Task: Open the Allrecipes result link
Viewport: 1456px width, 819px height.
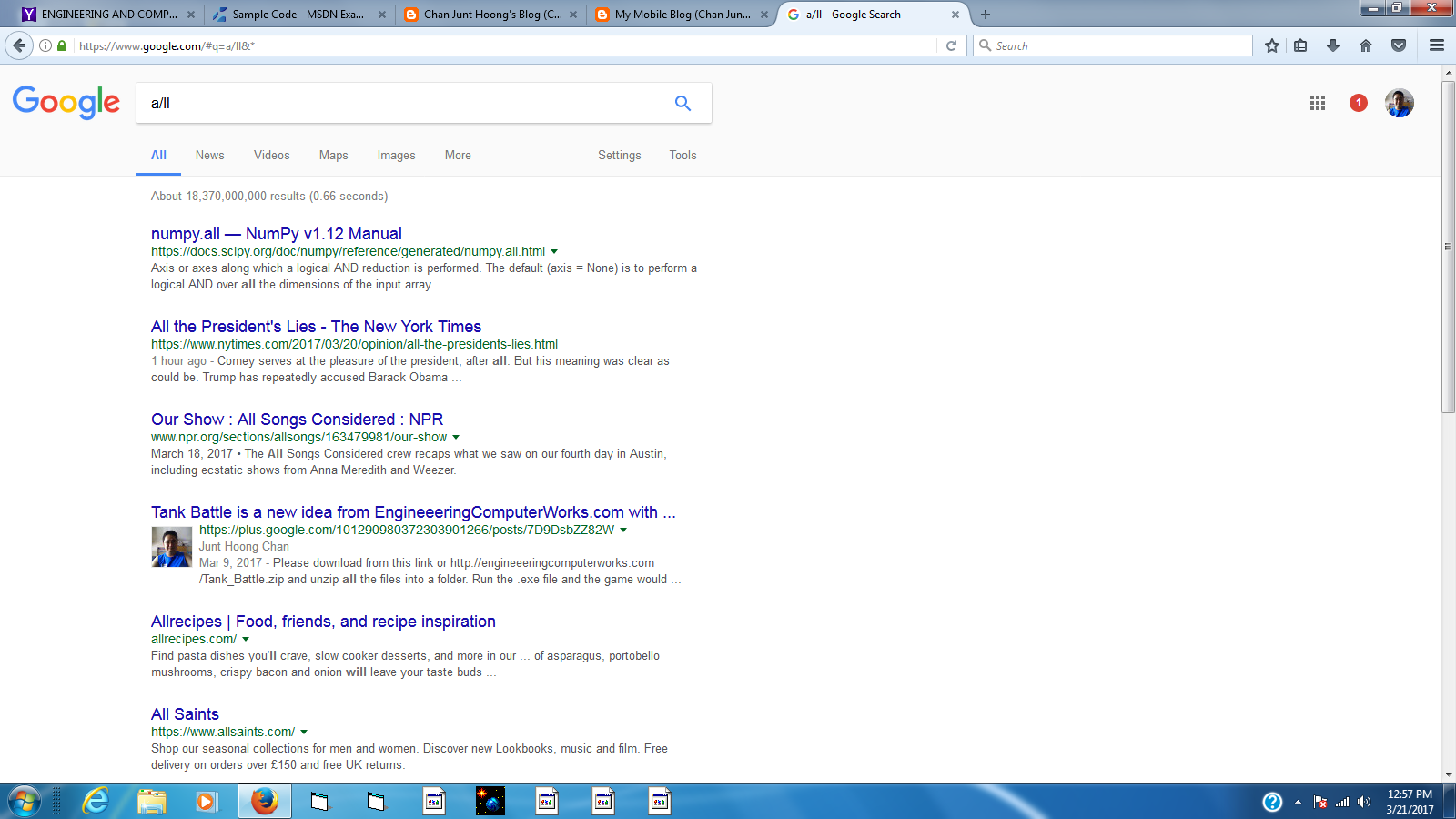Action: point(323,622)
